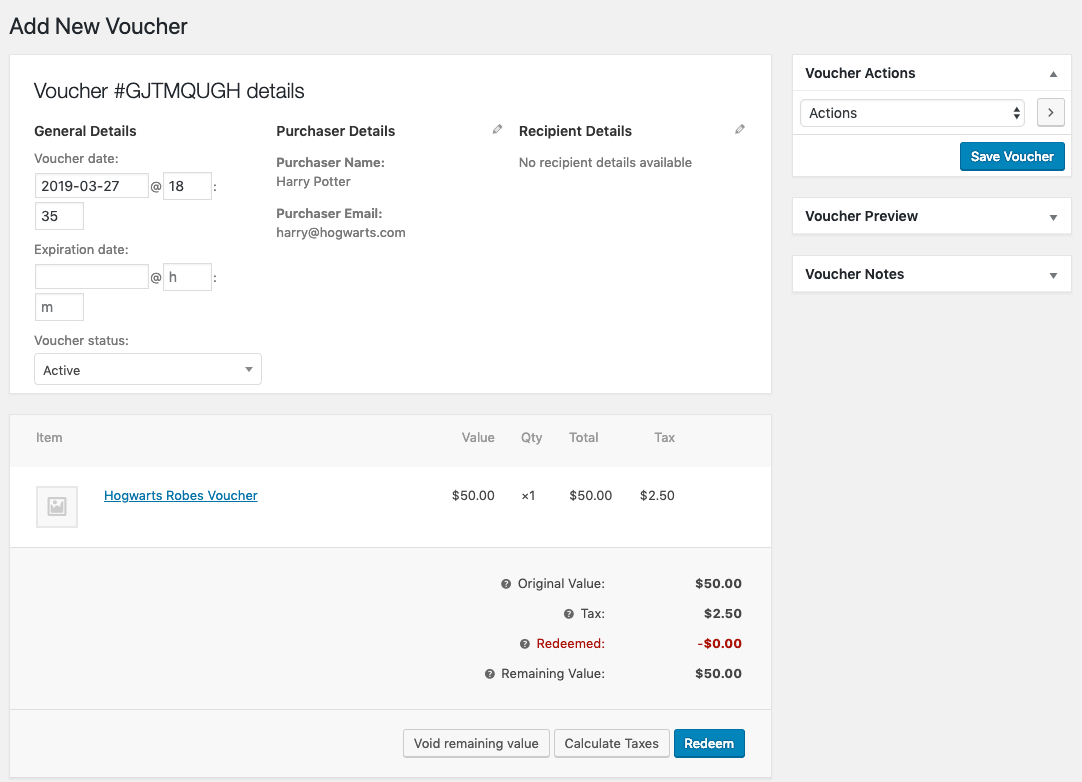Click the recipient details pencil icon
Screen dimensions: 1082x782
[x=739, y=130]
